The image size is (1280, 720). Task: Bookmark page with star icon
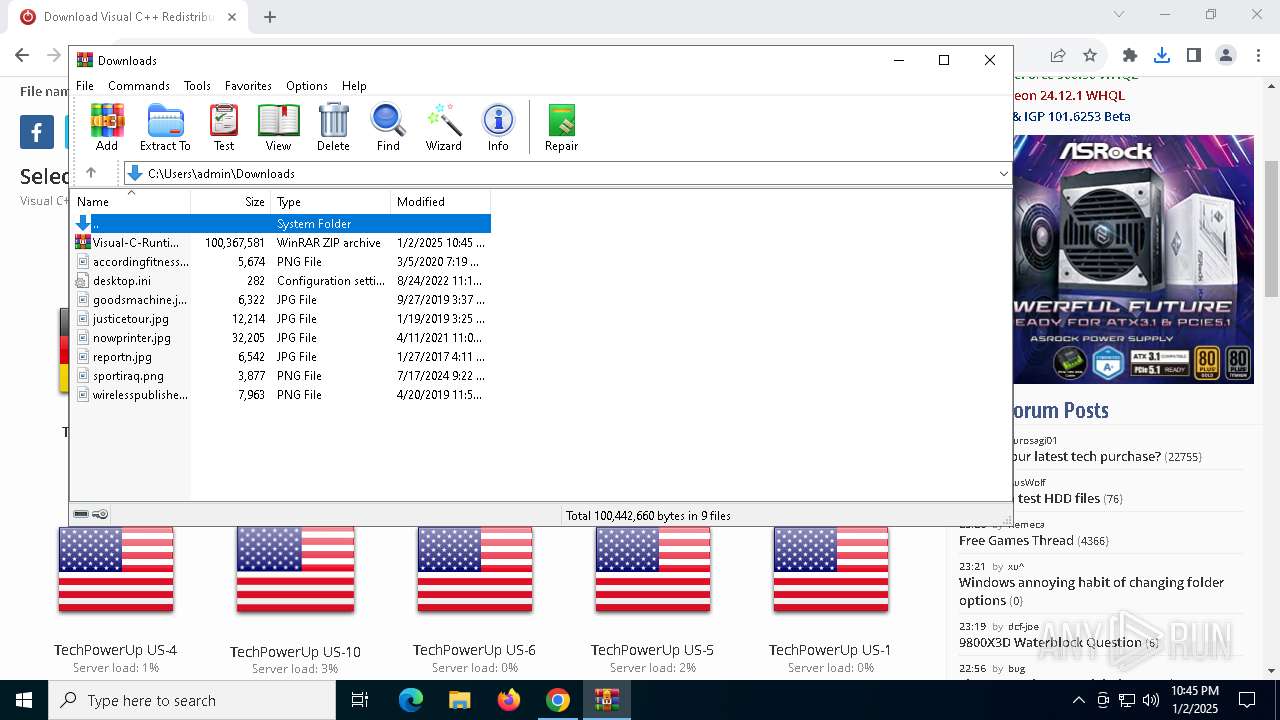1090,55
